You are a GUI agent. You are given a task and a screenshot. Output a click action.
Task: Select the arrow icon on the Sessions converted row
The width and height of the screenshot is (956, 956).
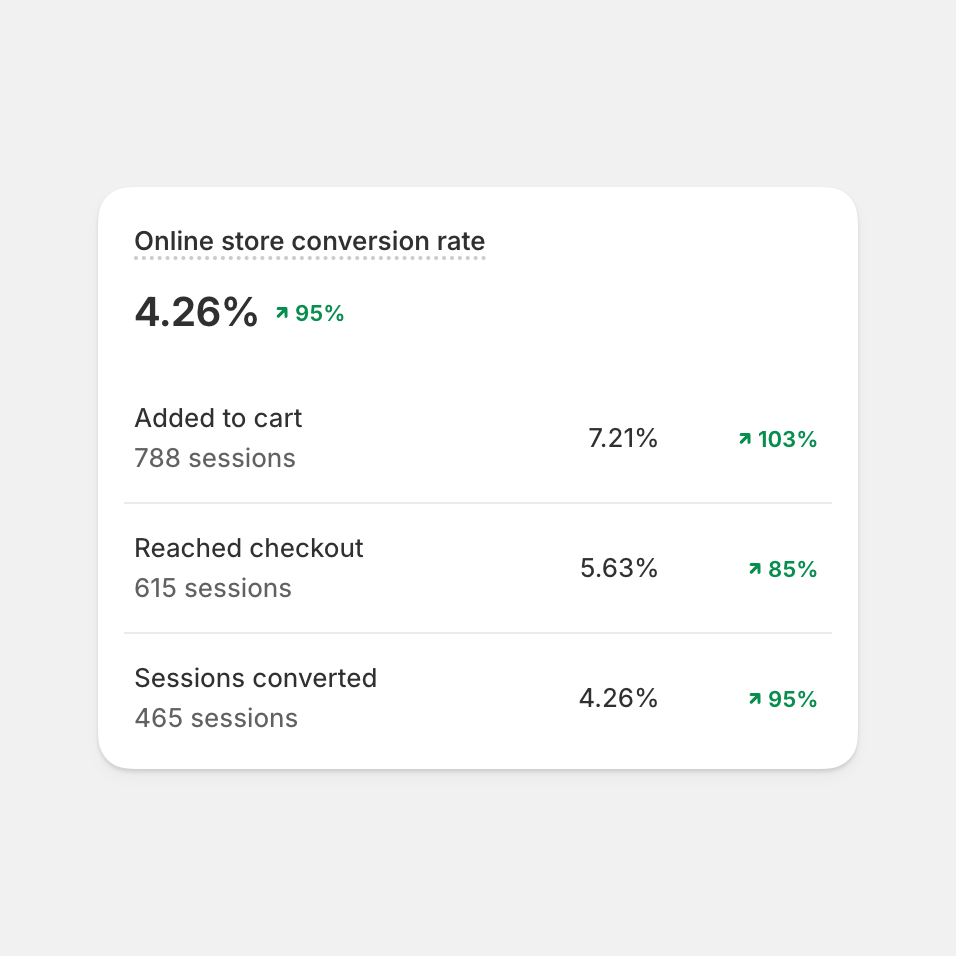click(753, 699)
